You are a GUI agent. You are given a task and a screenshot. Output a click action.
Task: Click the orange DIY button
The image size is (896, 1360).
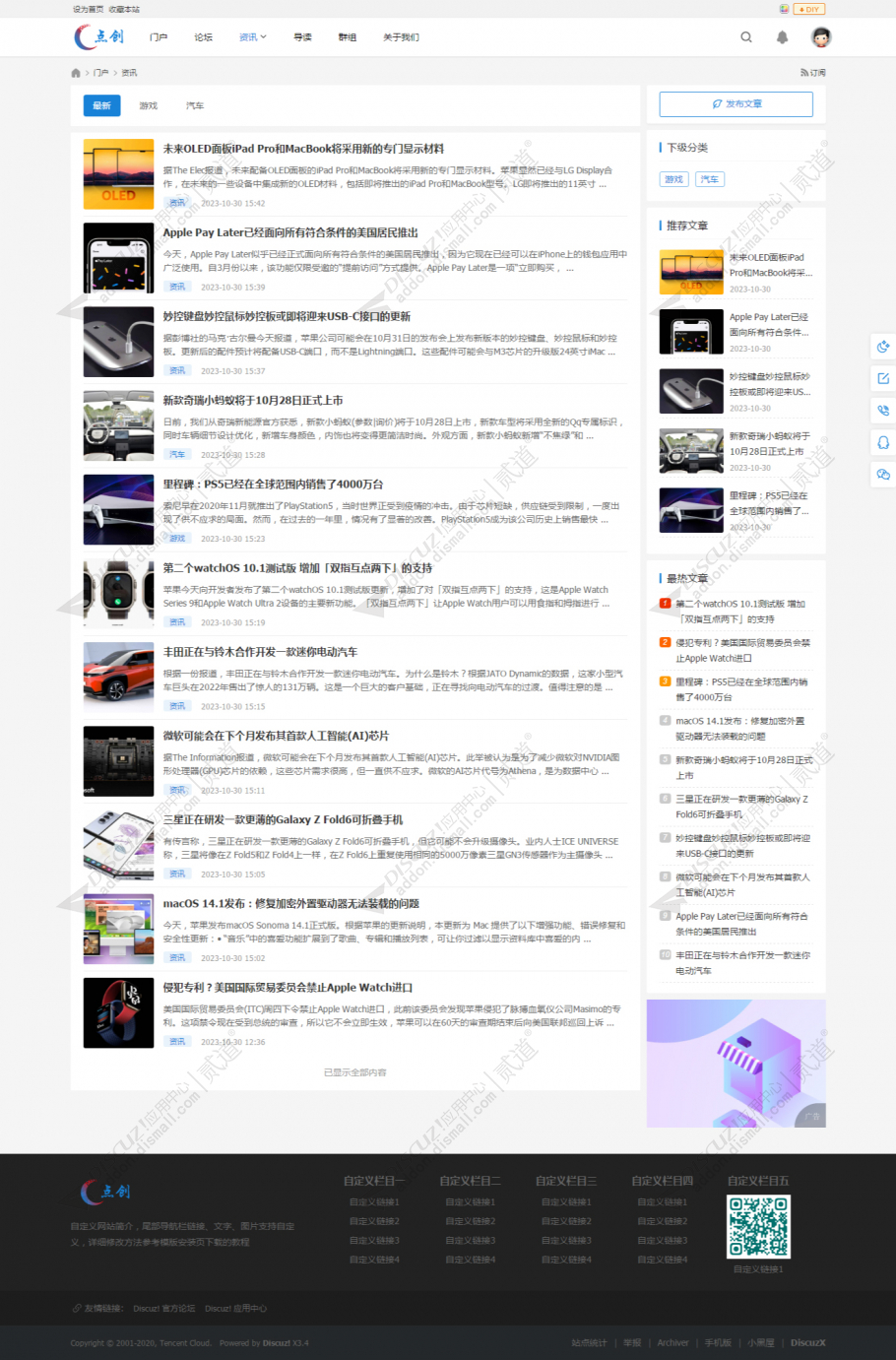809,9
